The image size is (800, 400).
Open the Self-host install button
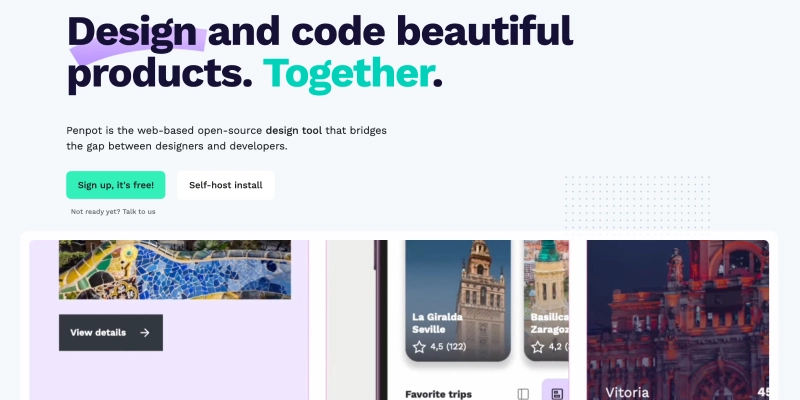pos(226,185)
